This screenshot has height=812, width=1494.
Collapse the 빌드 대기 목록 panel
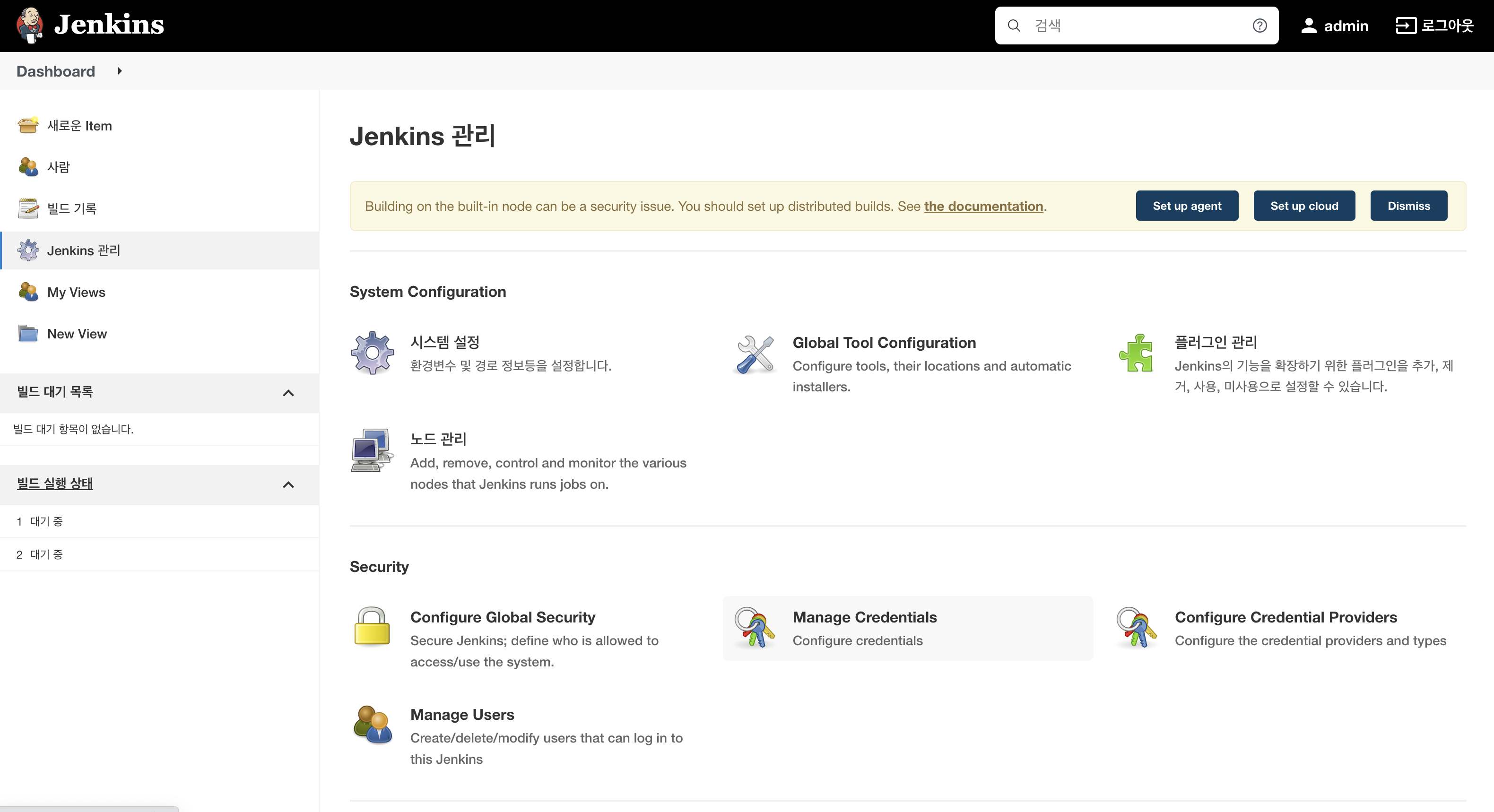288,393
